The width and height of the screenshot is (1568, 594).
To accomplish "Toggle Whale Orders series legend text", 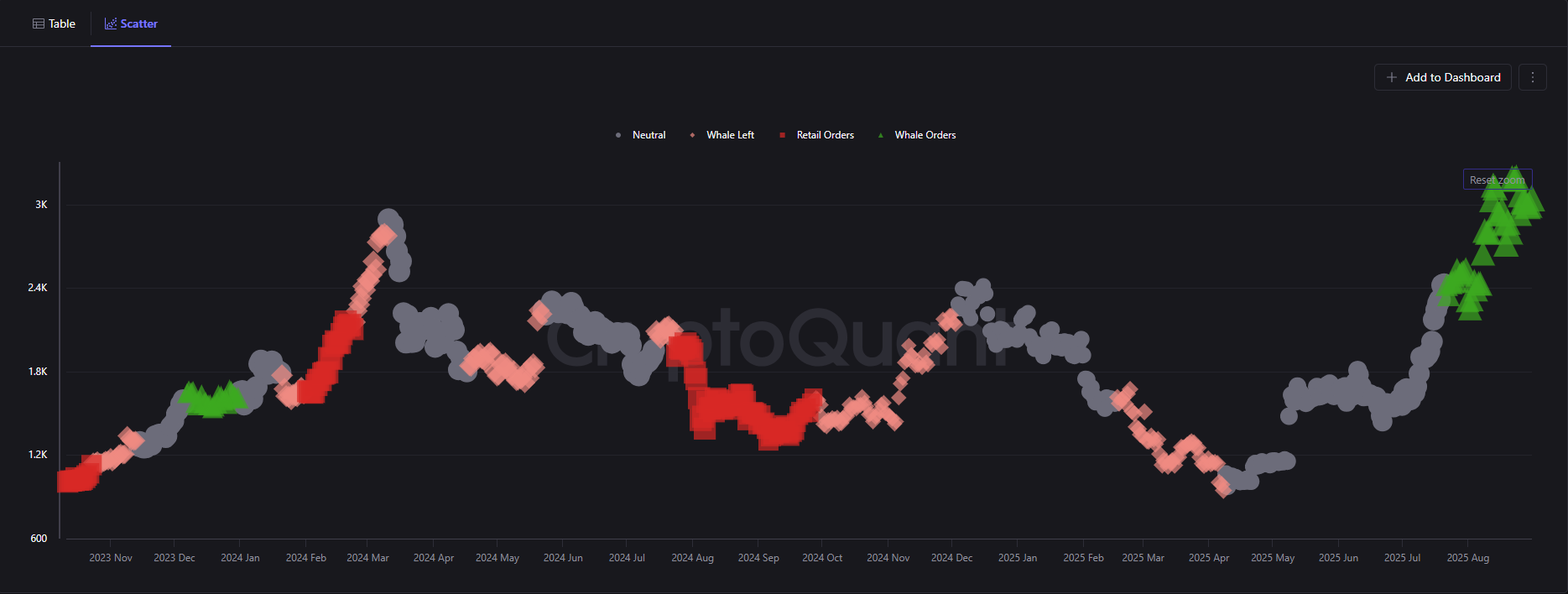I will click(925, 135).
